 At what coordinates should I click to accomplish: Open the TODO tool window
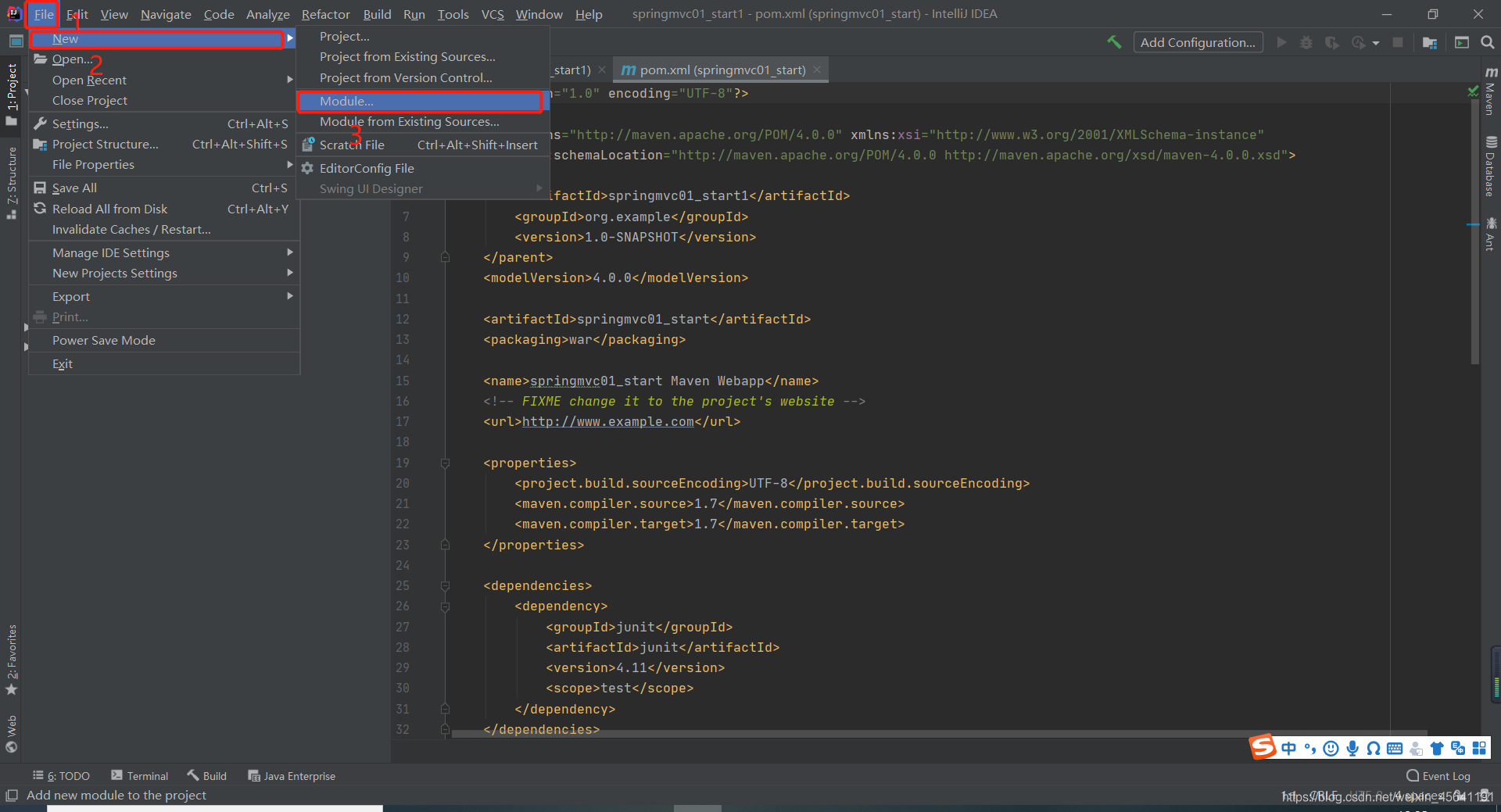coord(61,776)
